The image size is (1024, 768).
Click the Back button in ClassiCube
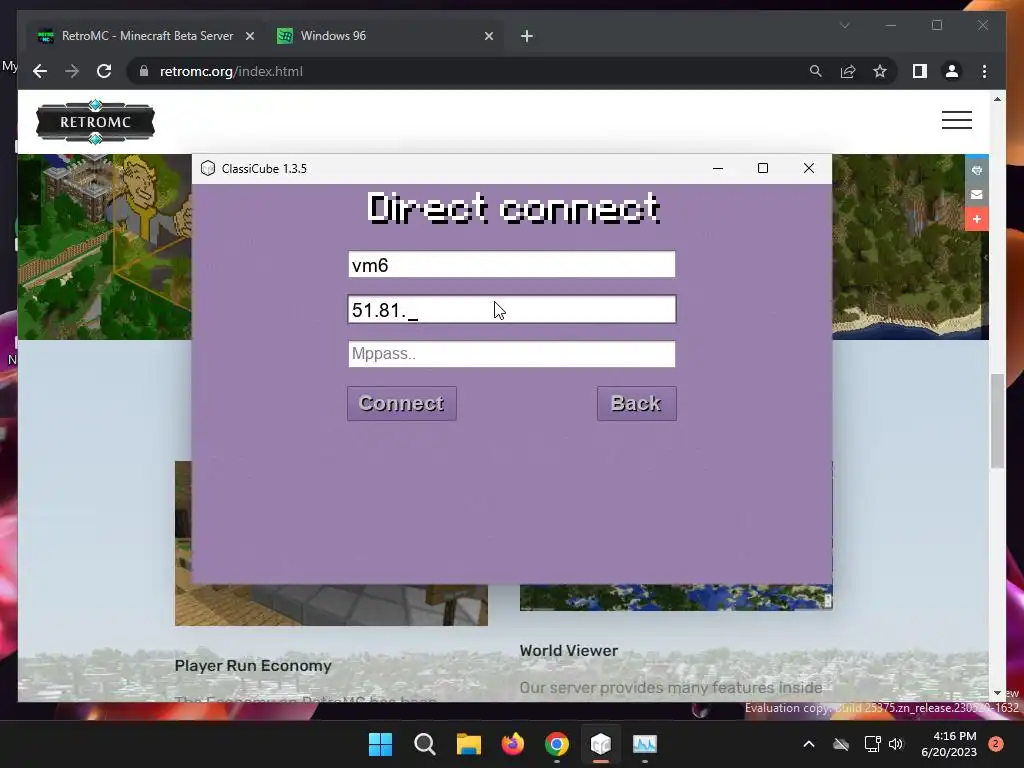636,404
